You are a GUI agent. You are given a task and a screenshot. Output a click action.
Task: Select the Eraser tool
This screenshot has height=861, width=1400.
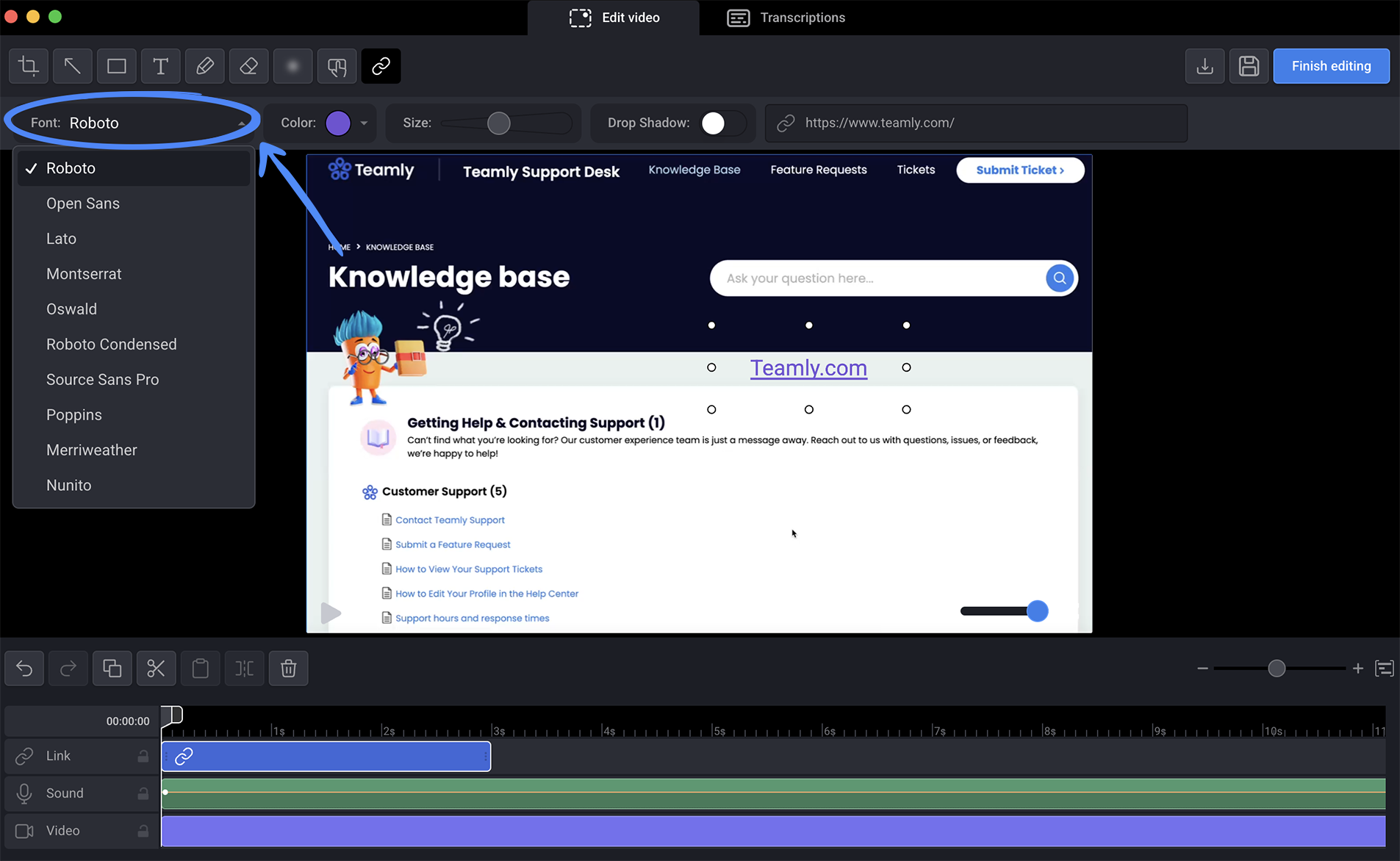pyautogui.click(x=249, y=66)
